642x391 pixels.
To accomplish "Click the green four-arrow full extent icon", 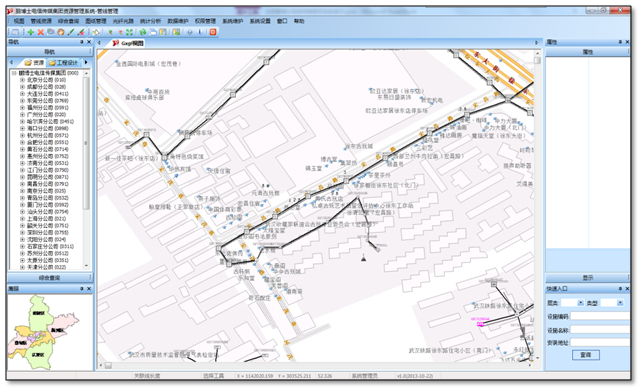I will coord(129,32).
